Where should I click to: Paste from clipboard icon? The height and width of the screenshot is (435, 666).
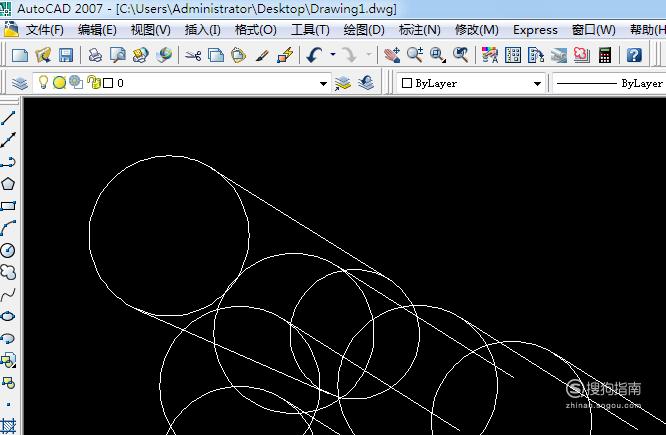[239, 55]
